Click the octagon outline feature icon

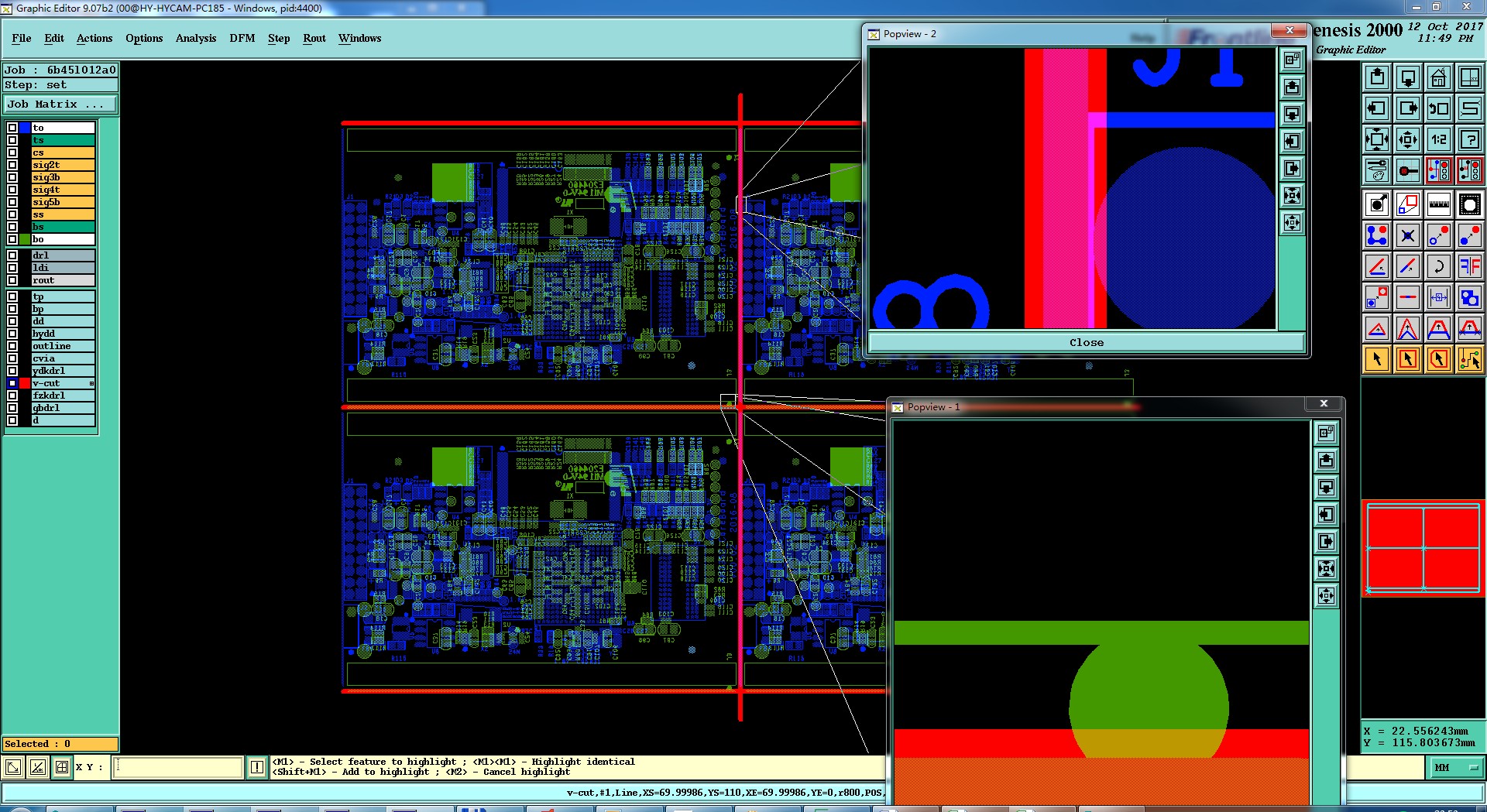(1470, 204)
